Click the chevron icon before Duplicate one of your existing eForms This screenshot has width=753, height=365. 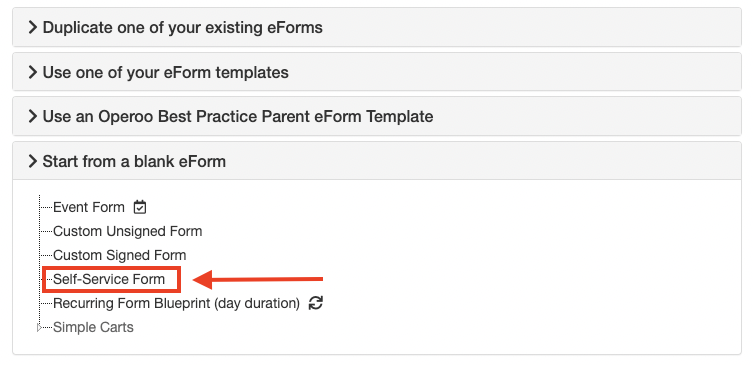coord(32,27)
